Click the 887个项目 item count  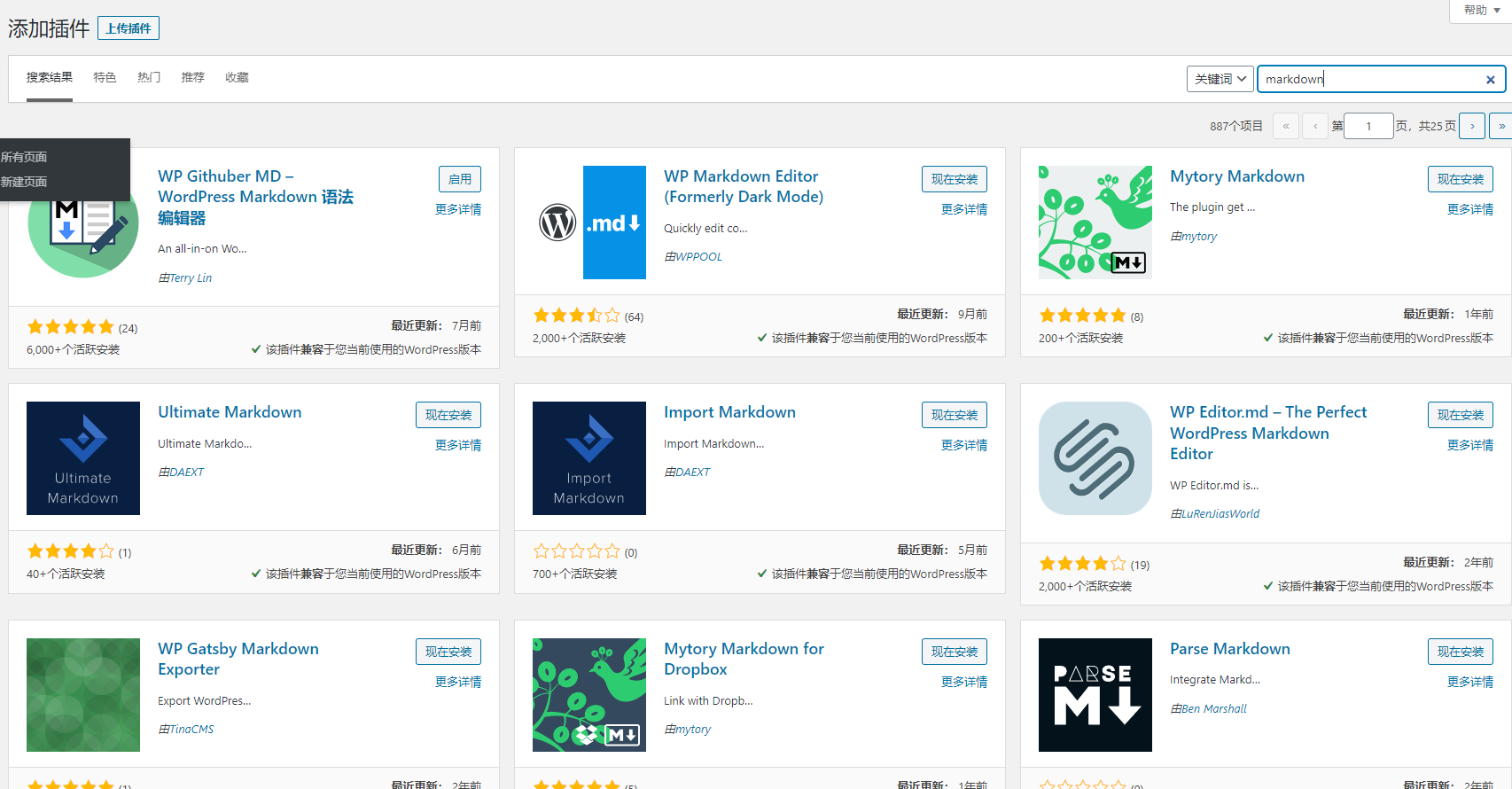[1235, 126]
